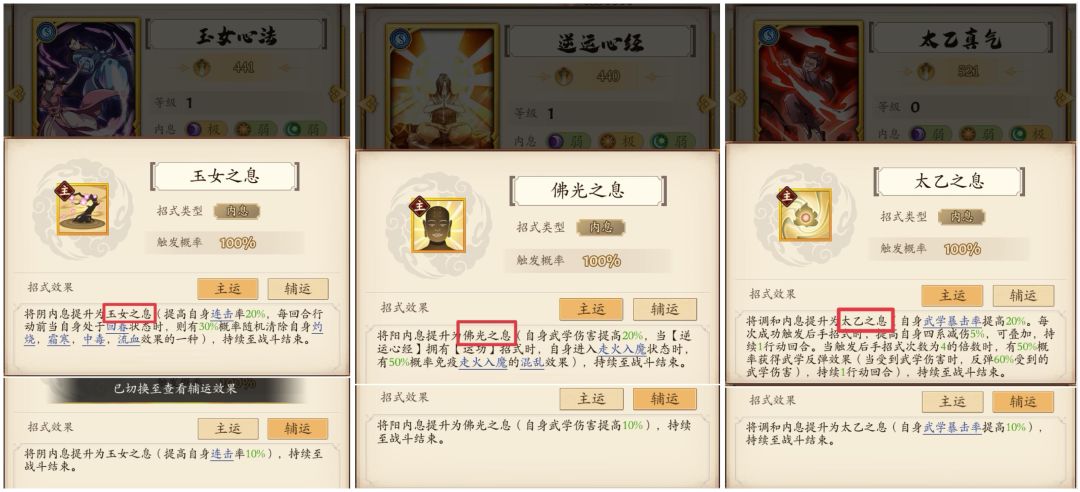Viewport: 1080px width, 492px height.
Task: Open the 混乱 effect link
Action: [x=530, y=362]
